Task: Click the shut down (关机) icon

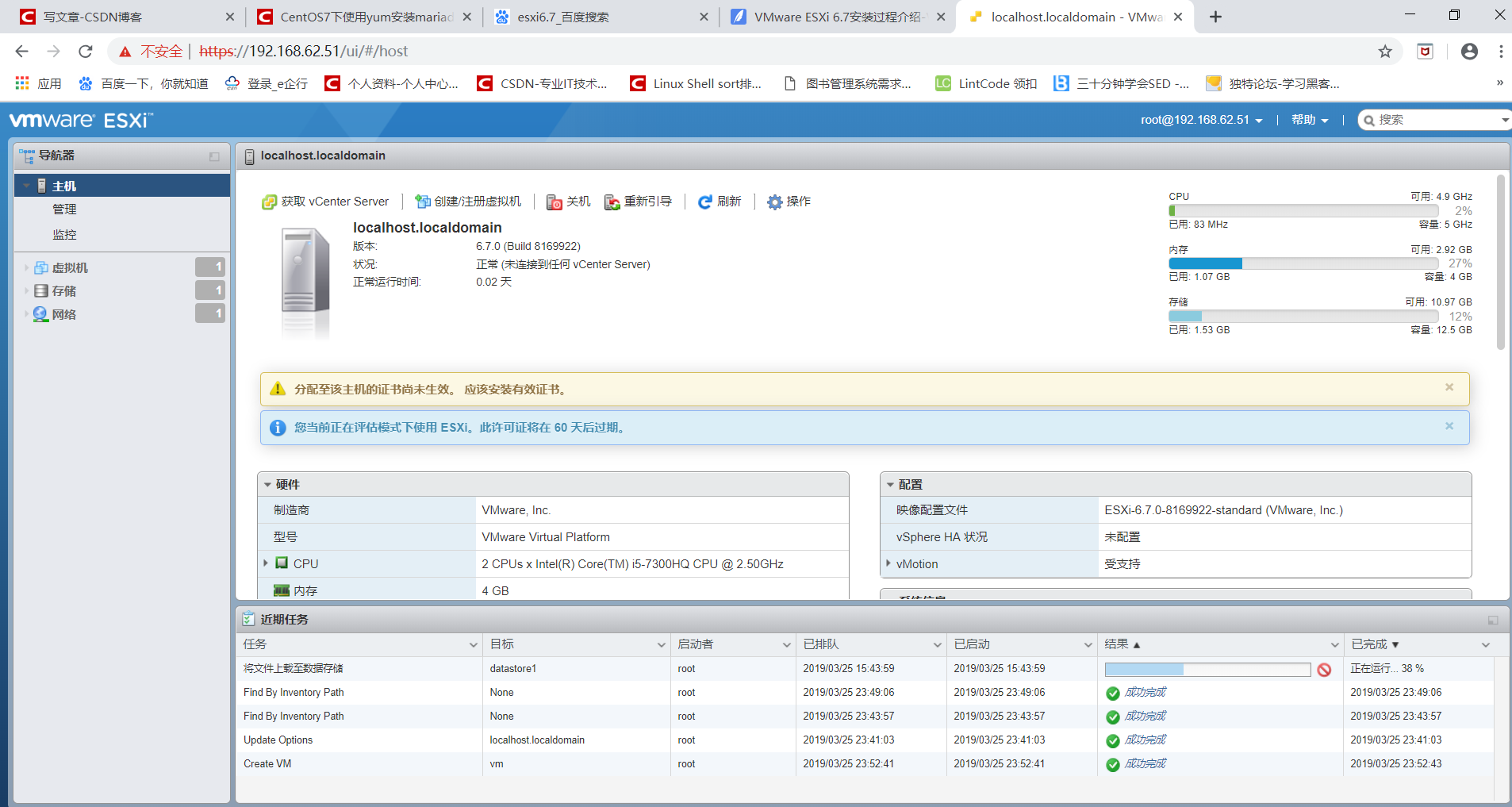Action: pyautogui.click(x=555, y=202)
